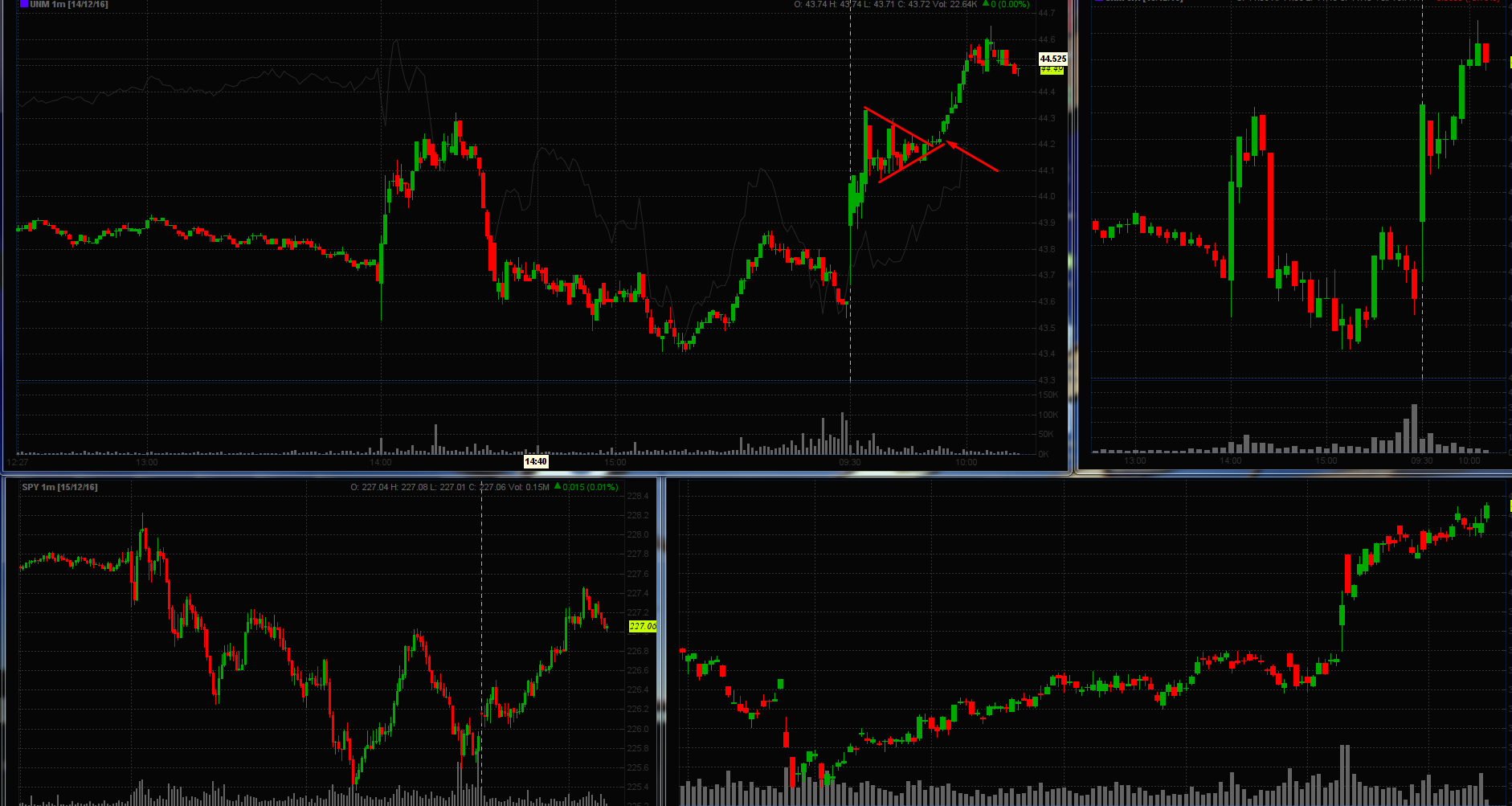This screenshot has height=806, width=1512.
Task: Click 12:27 on the UNM time axis
Action: click(x=18, y=462)
